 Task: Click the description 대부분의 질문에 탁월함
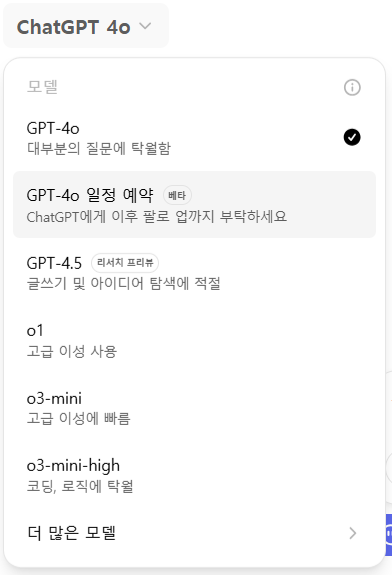coord(99,149)
